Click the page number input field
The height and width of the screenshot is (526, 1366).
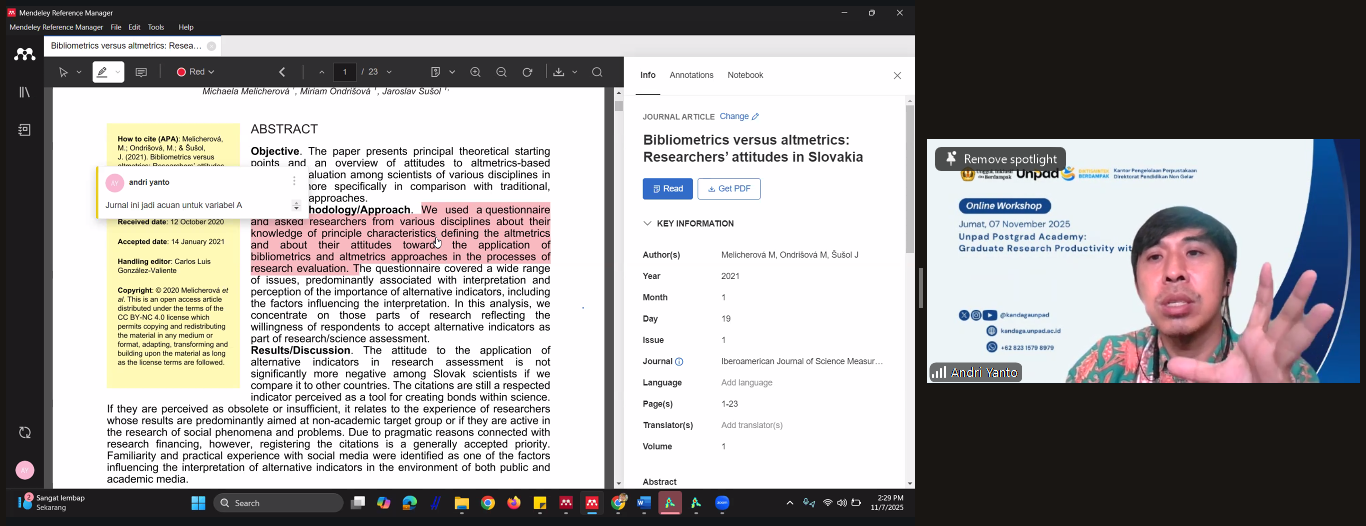(x=345, y=72)
